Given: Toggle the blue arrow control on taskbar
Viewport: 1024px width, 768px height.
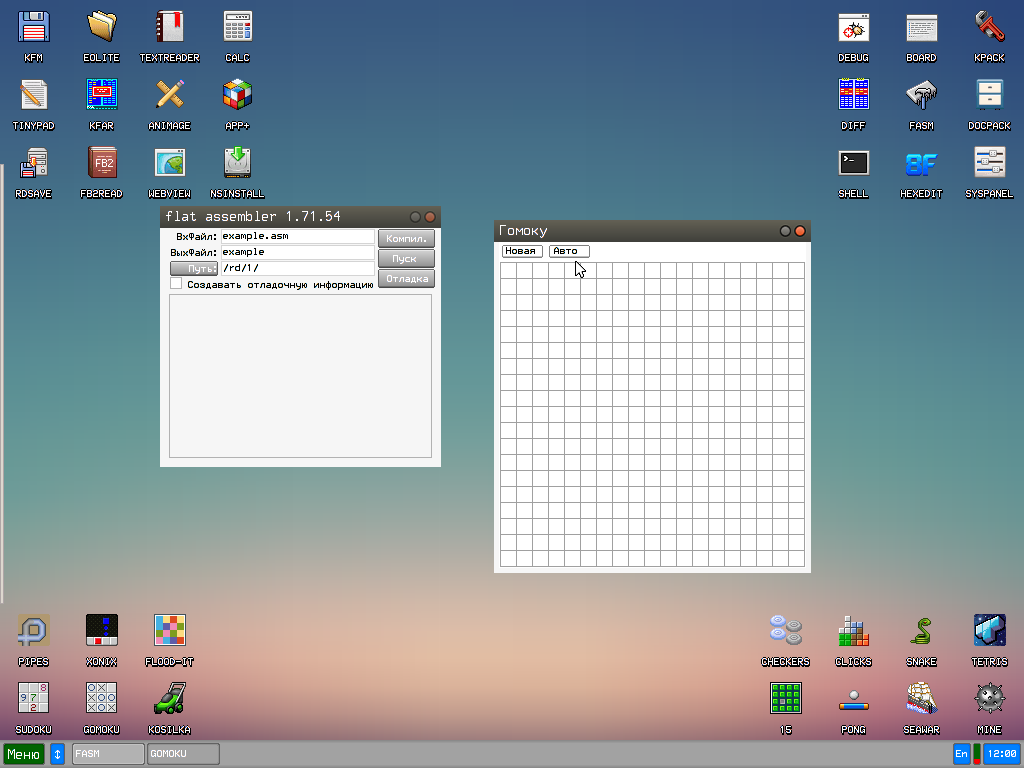Looking at the screenshot, I should 57,754.
